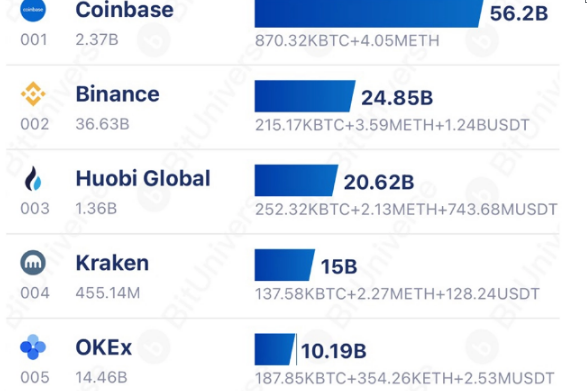Click the Binance diamond logo icon
Image resolution: width=587 pixels, height=391 pixels.
[x=33, y=94]
